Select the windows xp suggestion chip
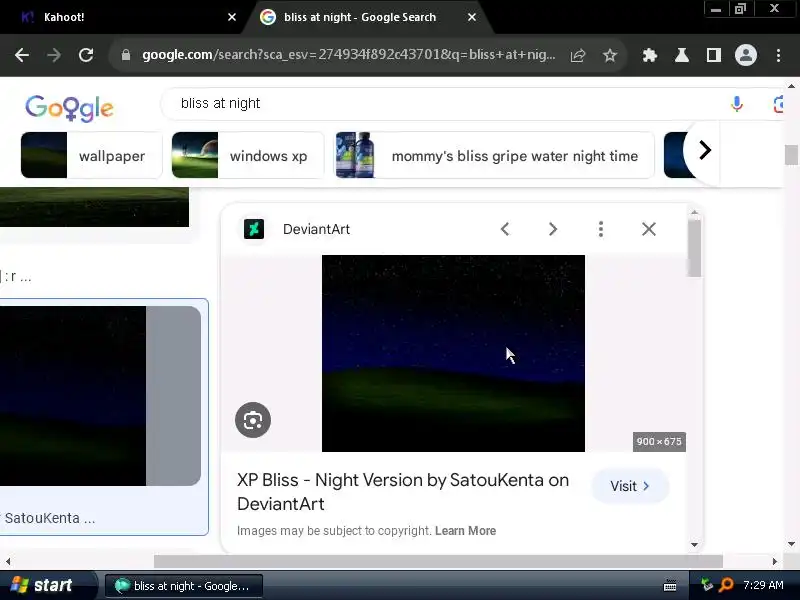800x600 pixels. coord(247,156)
